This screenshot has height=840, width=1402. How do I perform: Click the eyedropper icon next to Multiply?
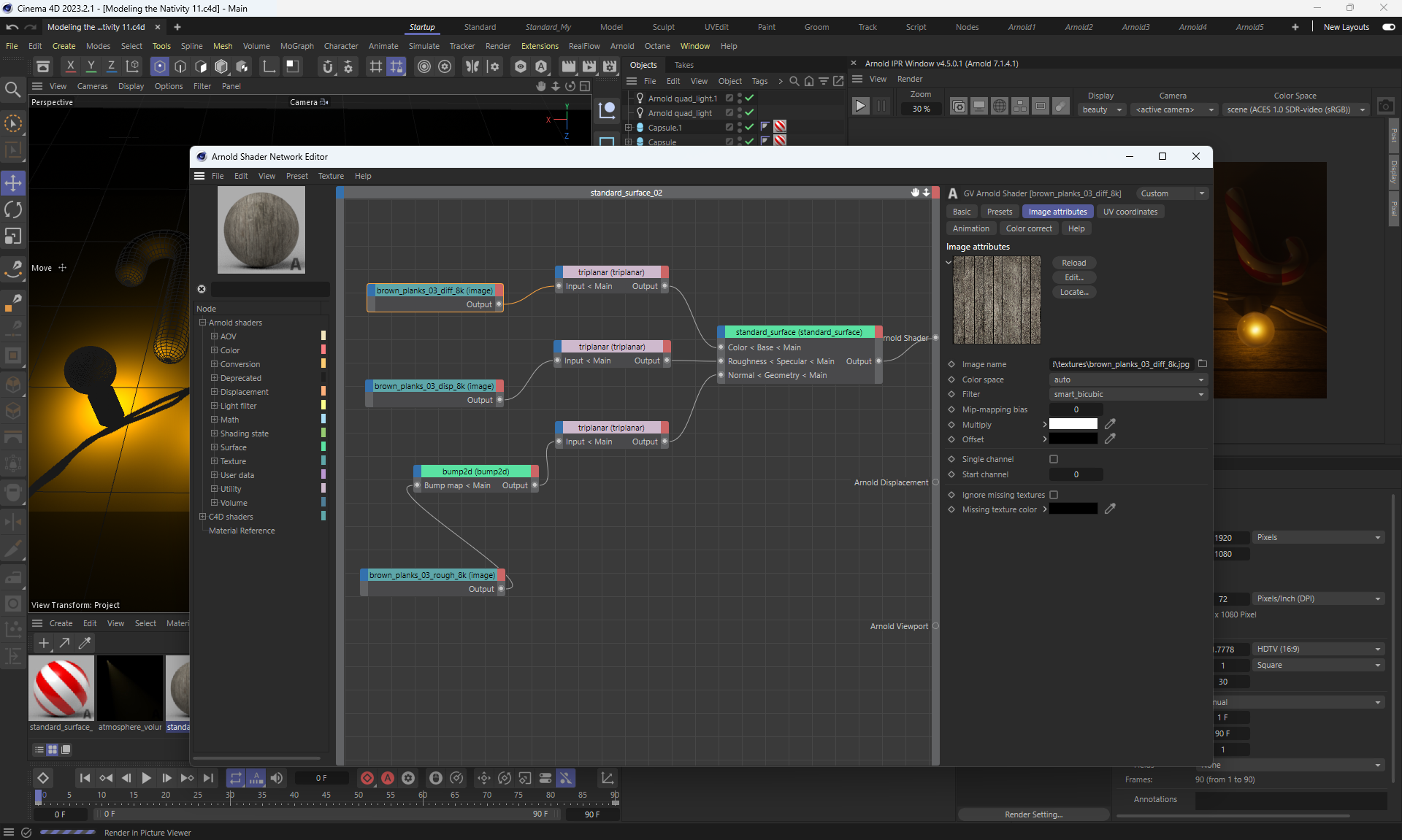[1110, 424]
